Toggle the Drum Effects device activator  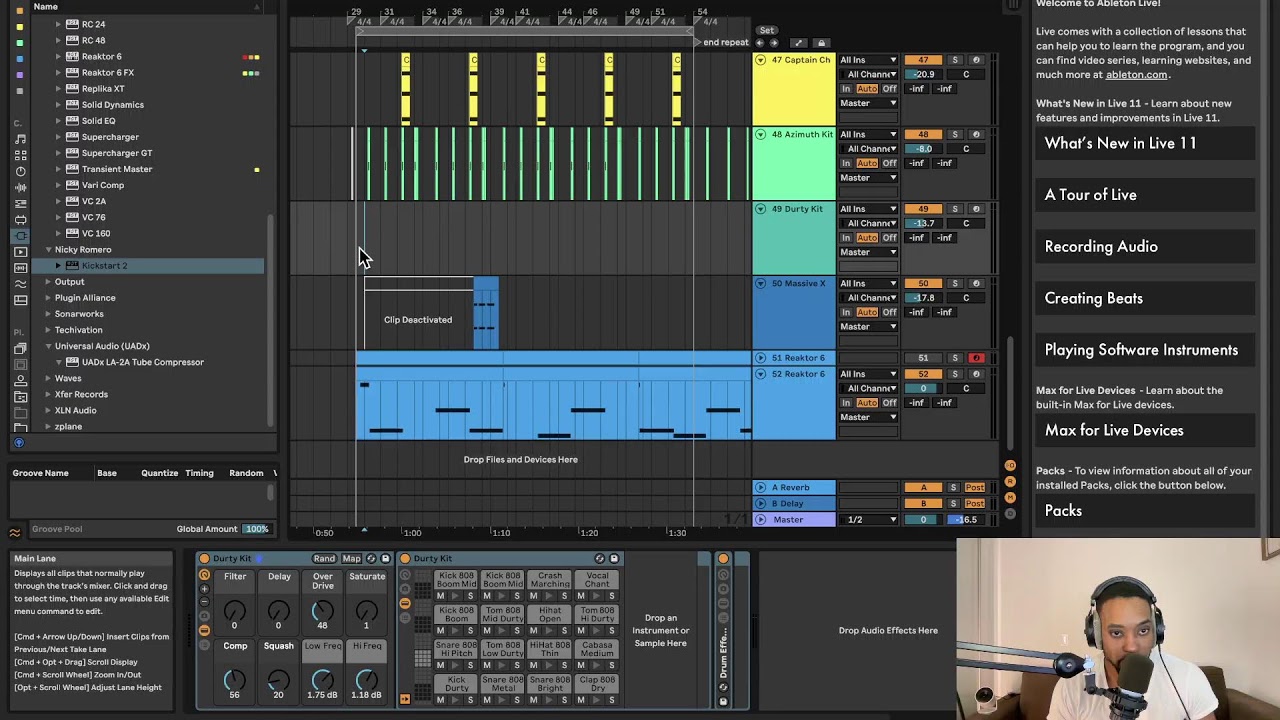[723, 559]
